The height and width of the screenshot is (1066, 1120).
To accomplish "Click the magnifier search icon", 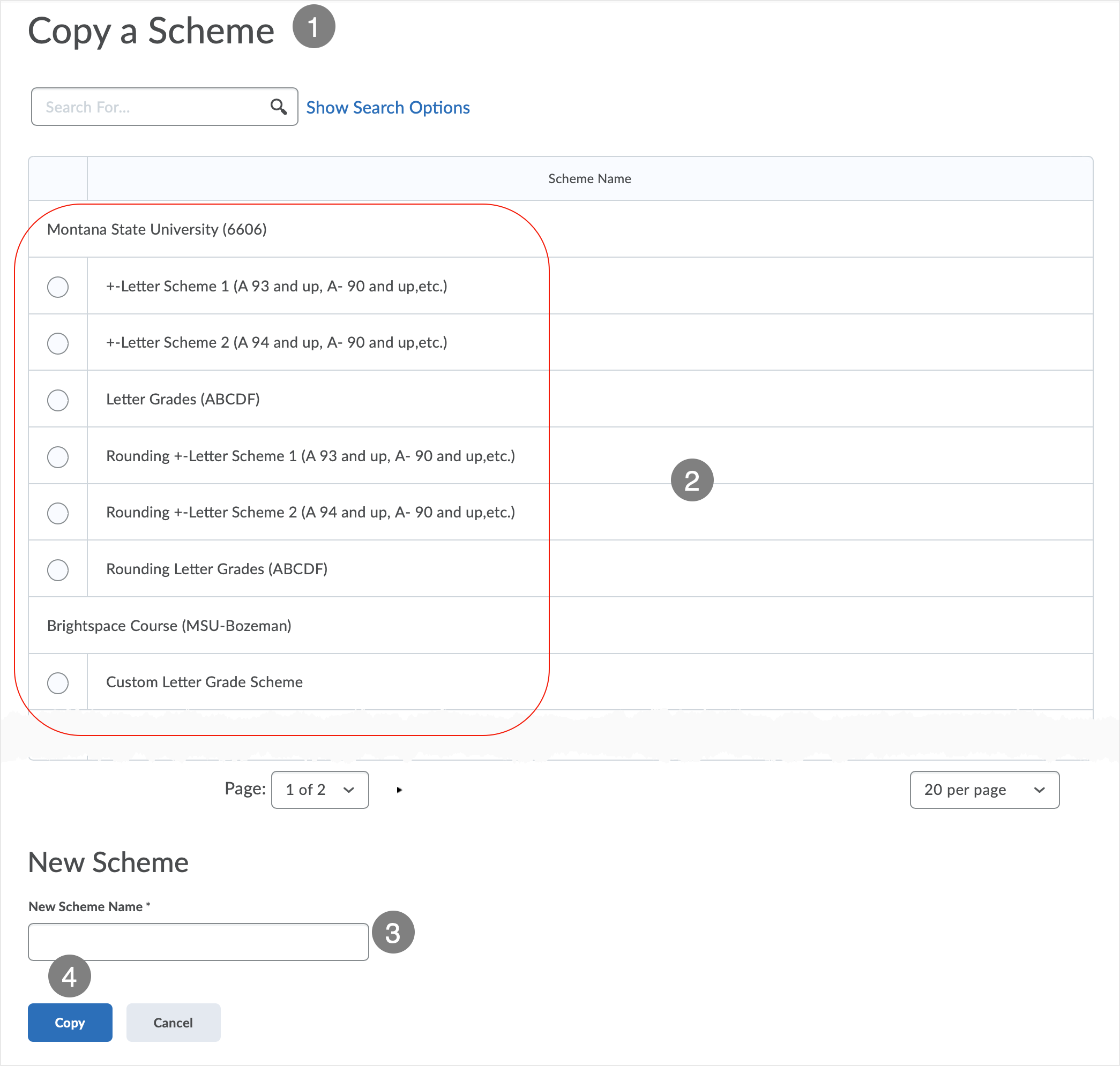I will click(278, 106).
